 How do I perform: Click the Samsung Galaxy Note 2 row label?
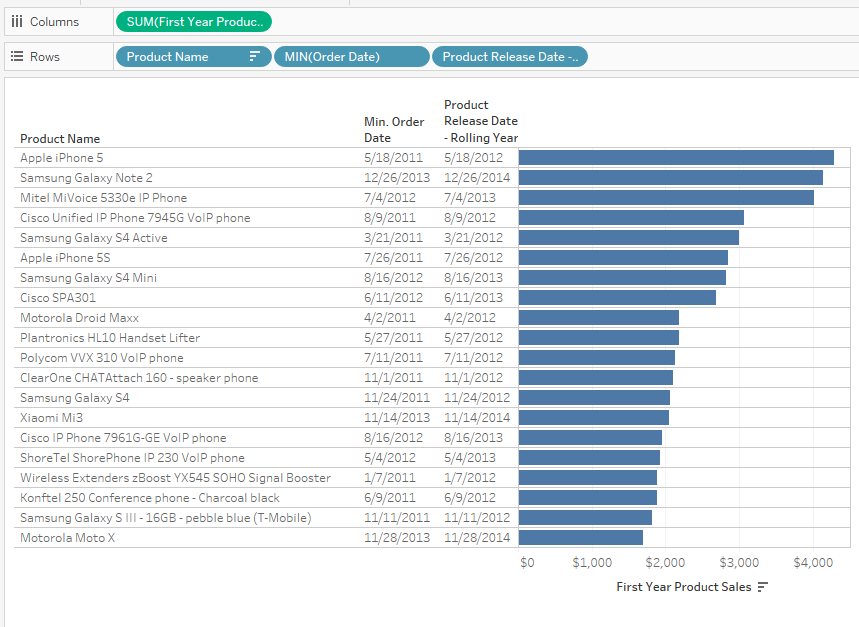[86, 177]
